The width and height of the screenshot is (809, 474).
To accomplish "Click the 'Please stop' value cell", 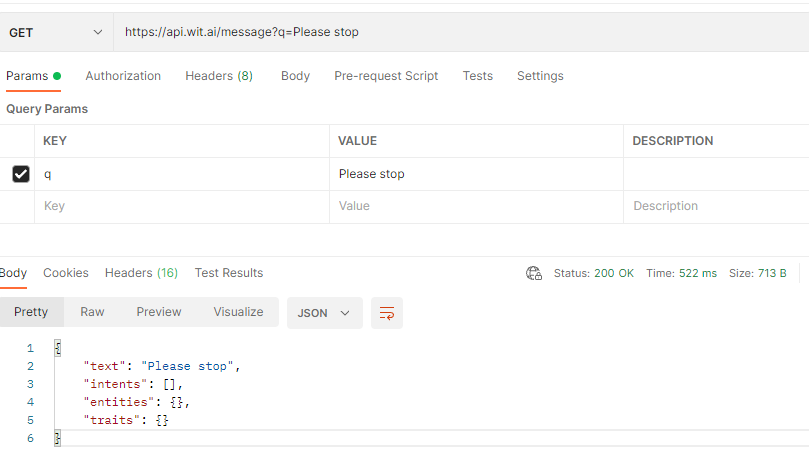I will point(476,174).
